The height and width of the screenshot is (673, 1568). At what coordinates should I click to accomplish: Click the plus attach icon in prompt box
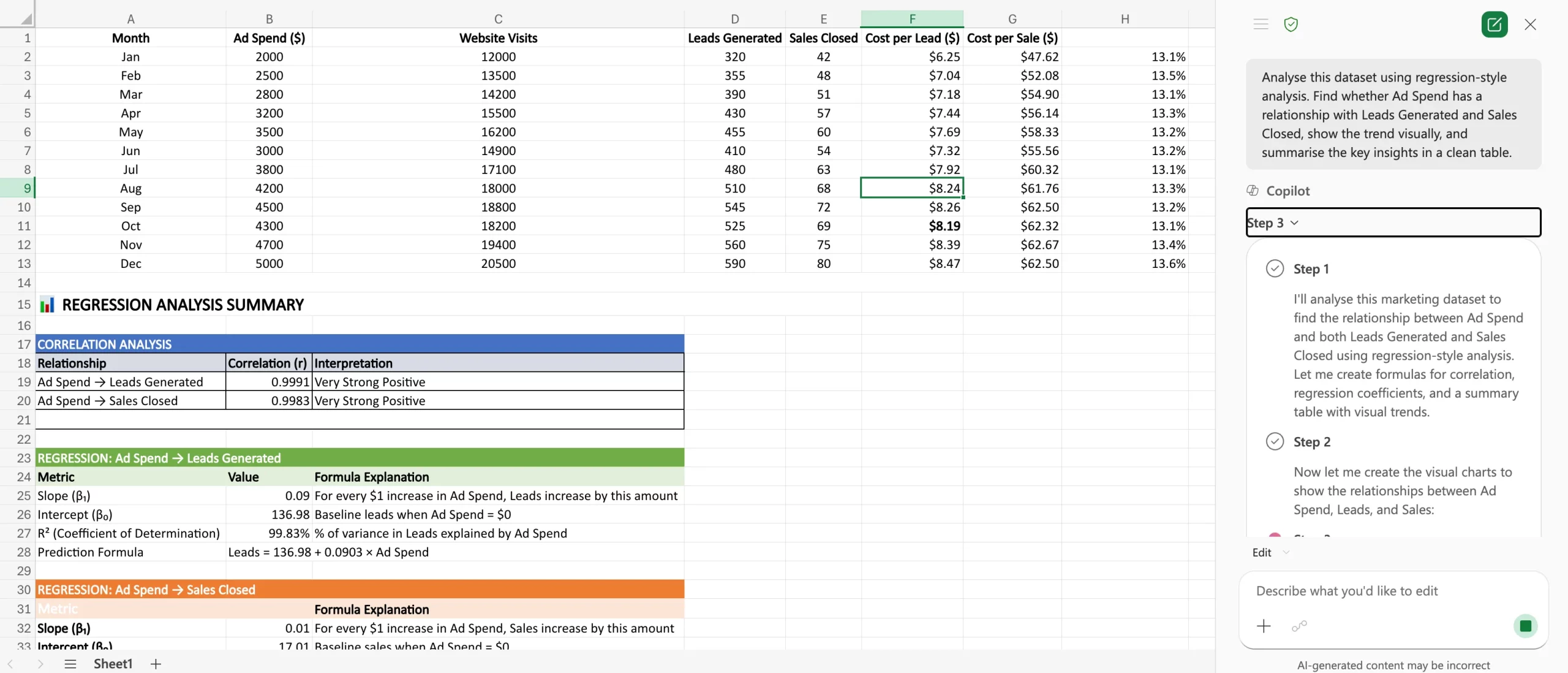click(x=1264, y=626)
